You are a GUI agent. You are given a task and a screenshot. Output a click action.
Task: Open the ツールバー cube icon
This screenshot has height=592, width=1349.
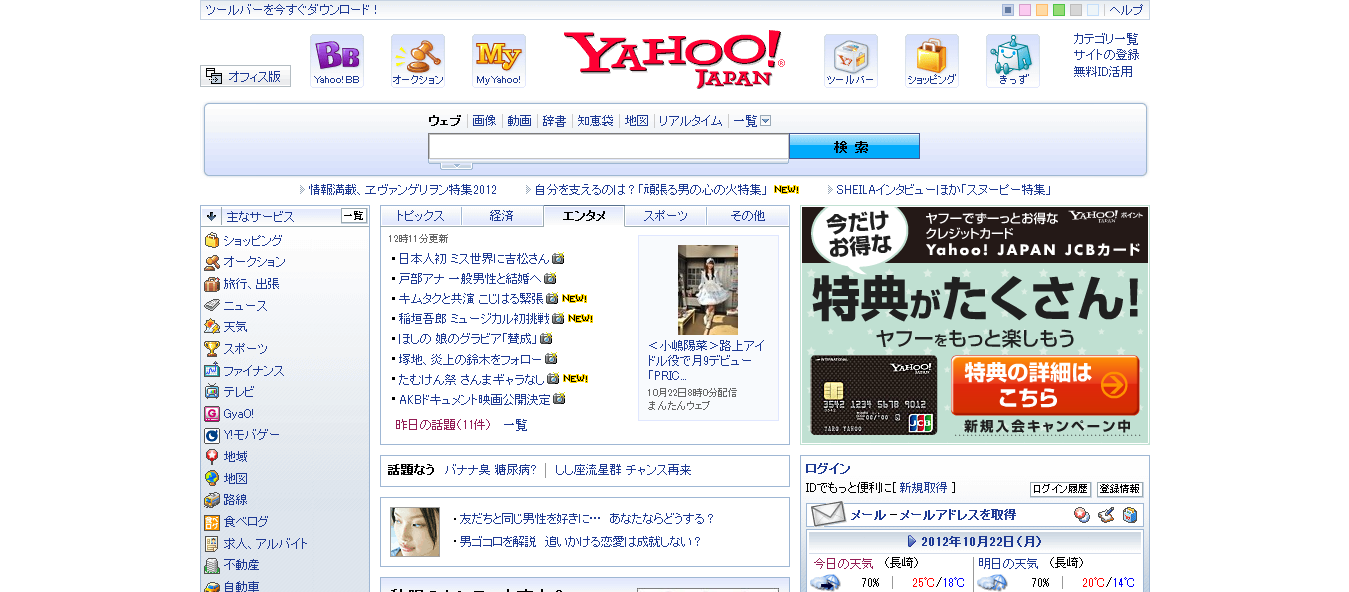click(x=851, y=61)
